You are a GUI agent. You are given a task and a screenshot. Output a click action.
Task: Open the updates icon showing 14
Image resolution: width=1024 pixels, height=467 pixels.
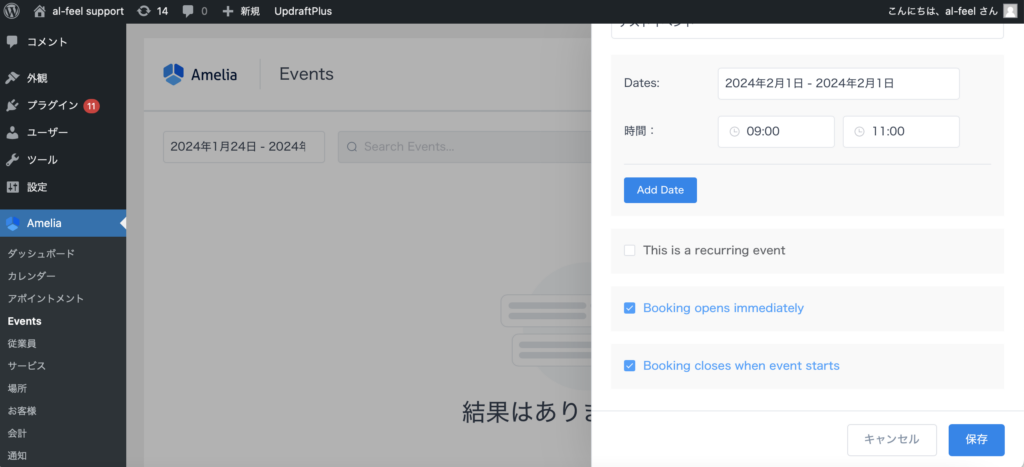pos(144,11)
